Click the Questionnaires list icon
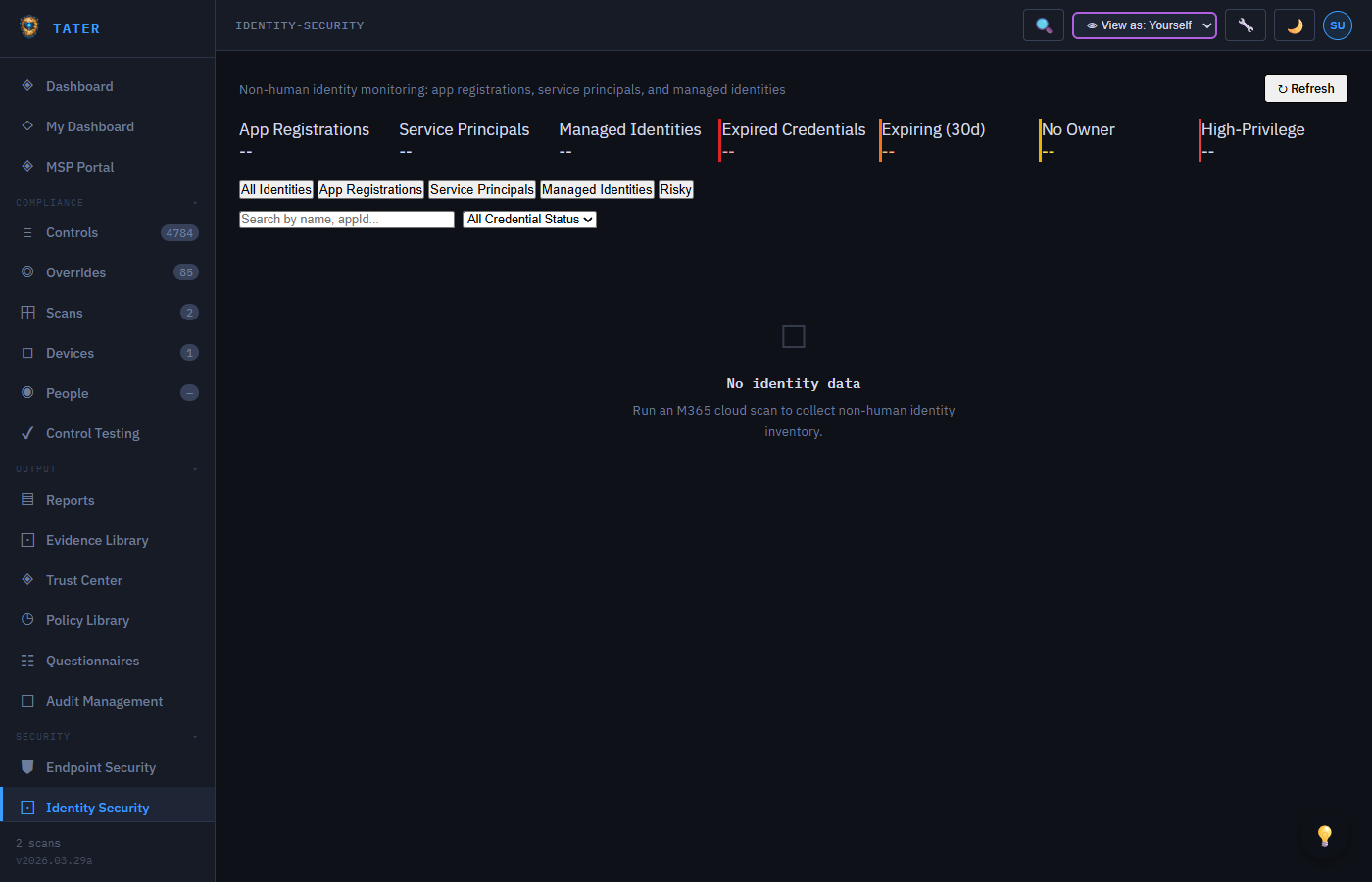The width and height of the screenshot is (1372, 882). [x=27, y=661]
